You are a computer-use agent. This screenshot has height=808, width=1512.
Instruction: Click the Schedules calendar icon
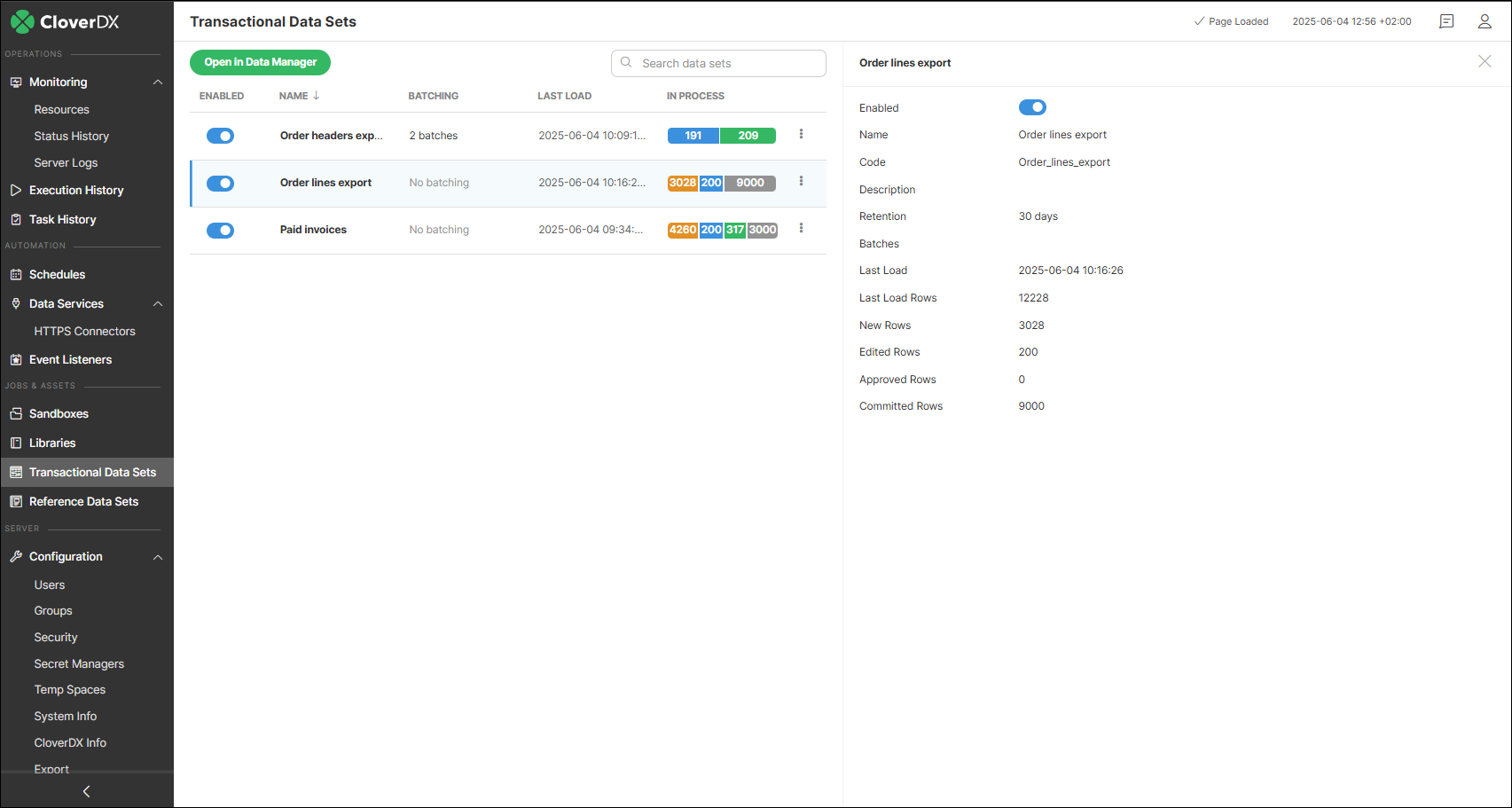[15, 274]
